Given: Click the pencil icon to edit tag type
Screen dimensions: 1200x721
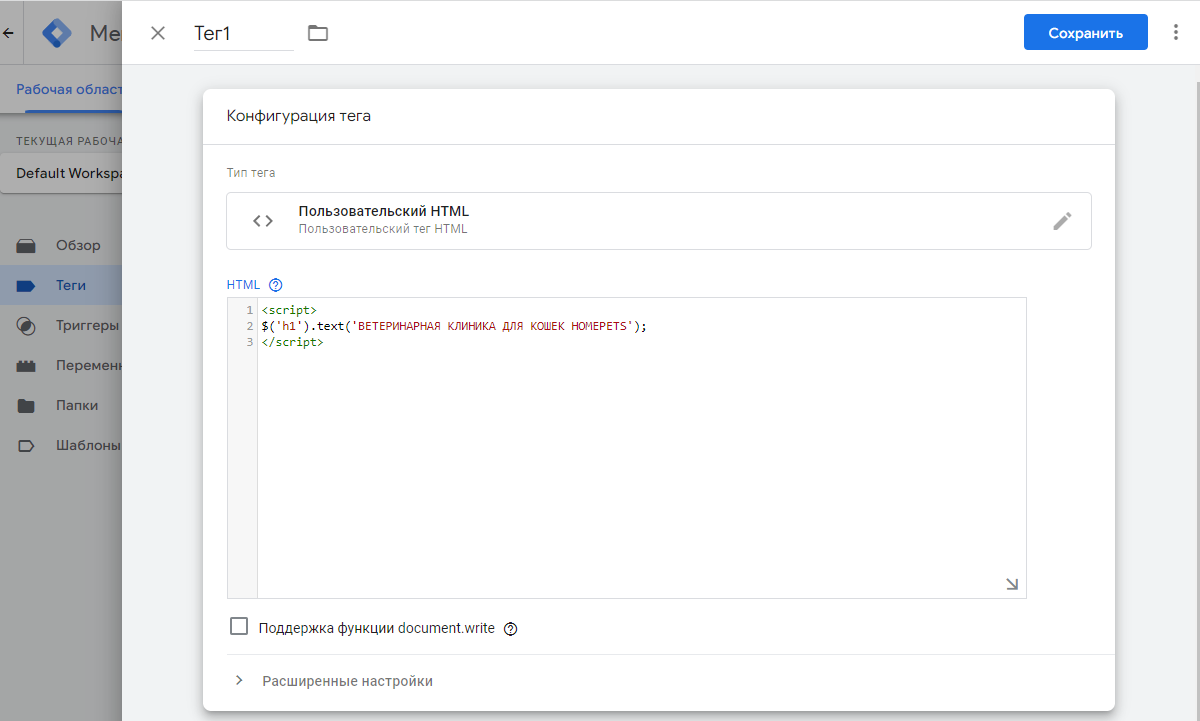Looking at the screenshot, I should pyautogui.click(x=1062, y=221).
